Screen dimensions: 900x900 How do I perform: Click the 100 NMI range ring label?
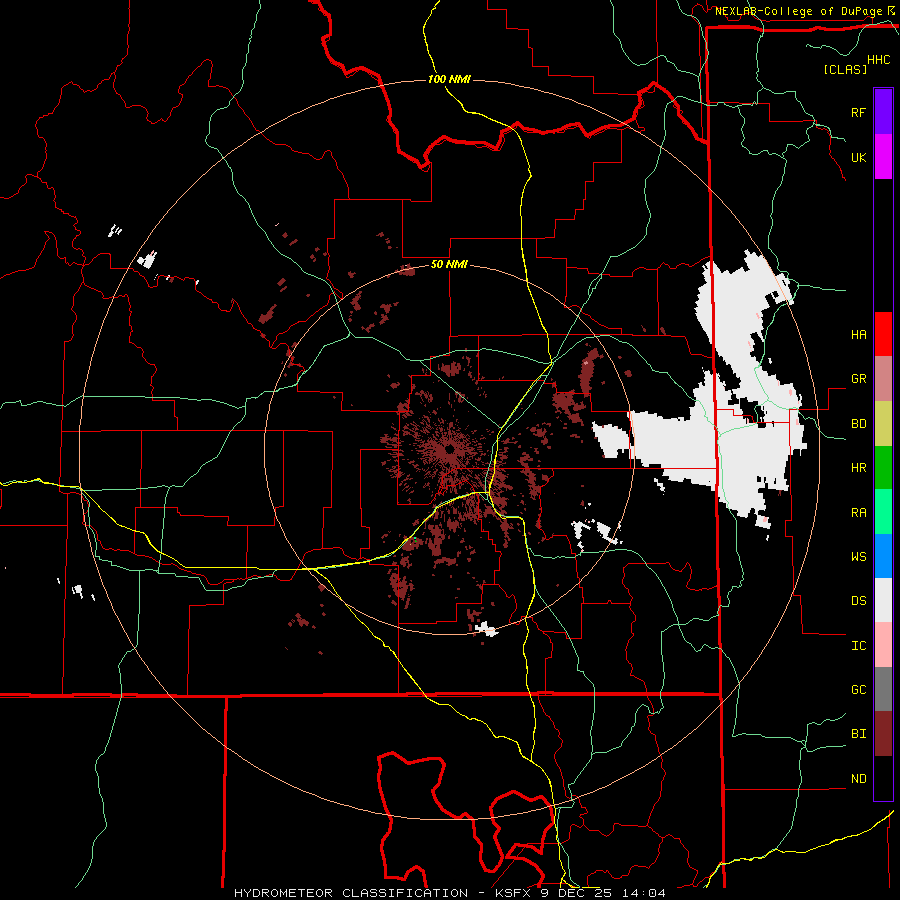(449, 79)
